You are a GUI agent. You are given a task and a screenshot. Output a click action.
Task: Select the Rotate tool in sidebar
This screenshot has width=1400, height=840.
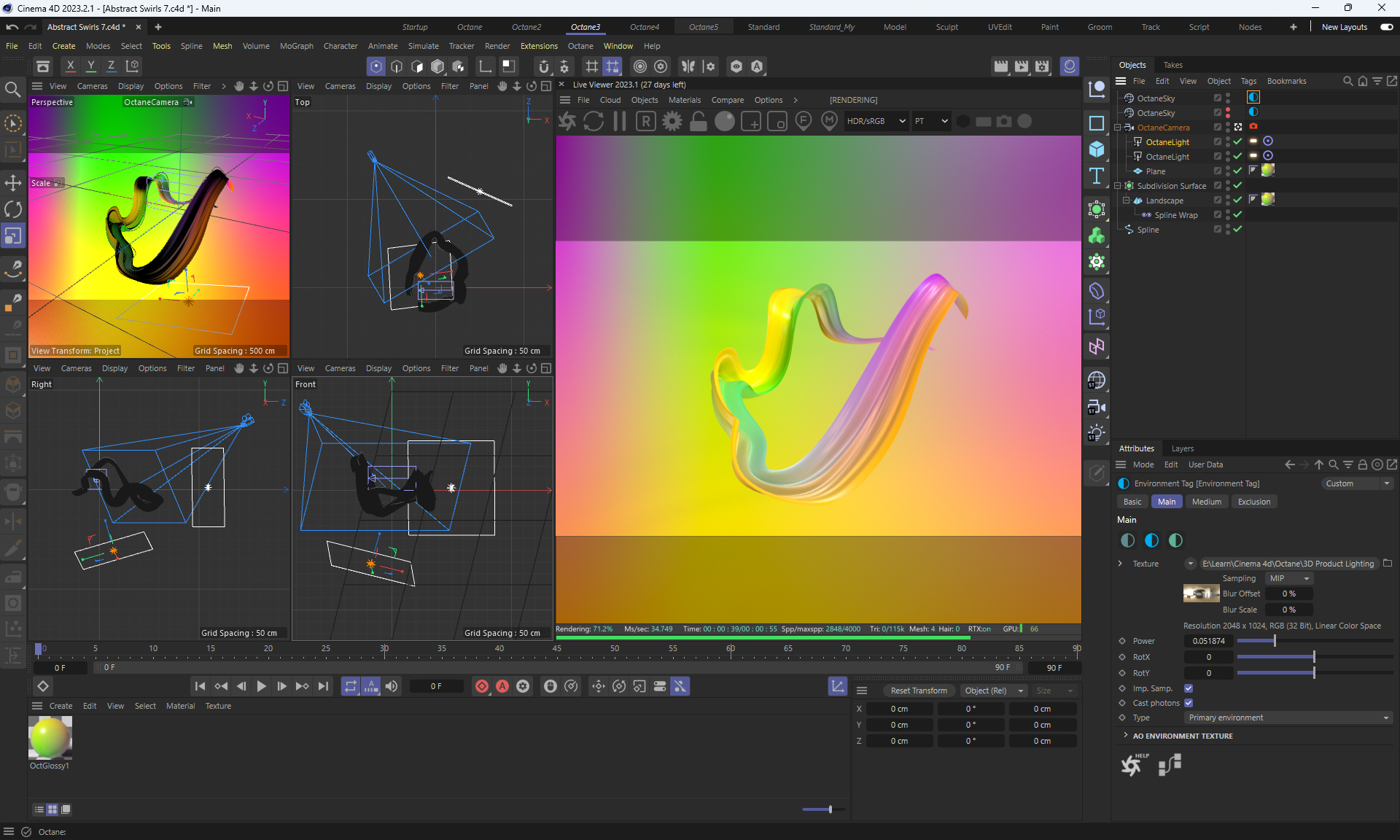click(x=13, y=209)
